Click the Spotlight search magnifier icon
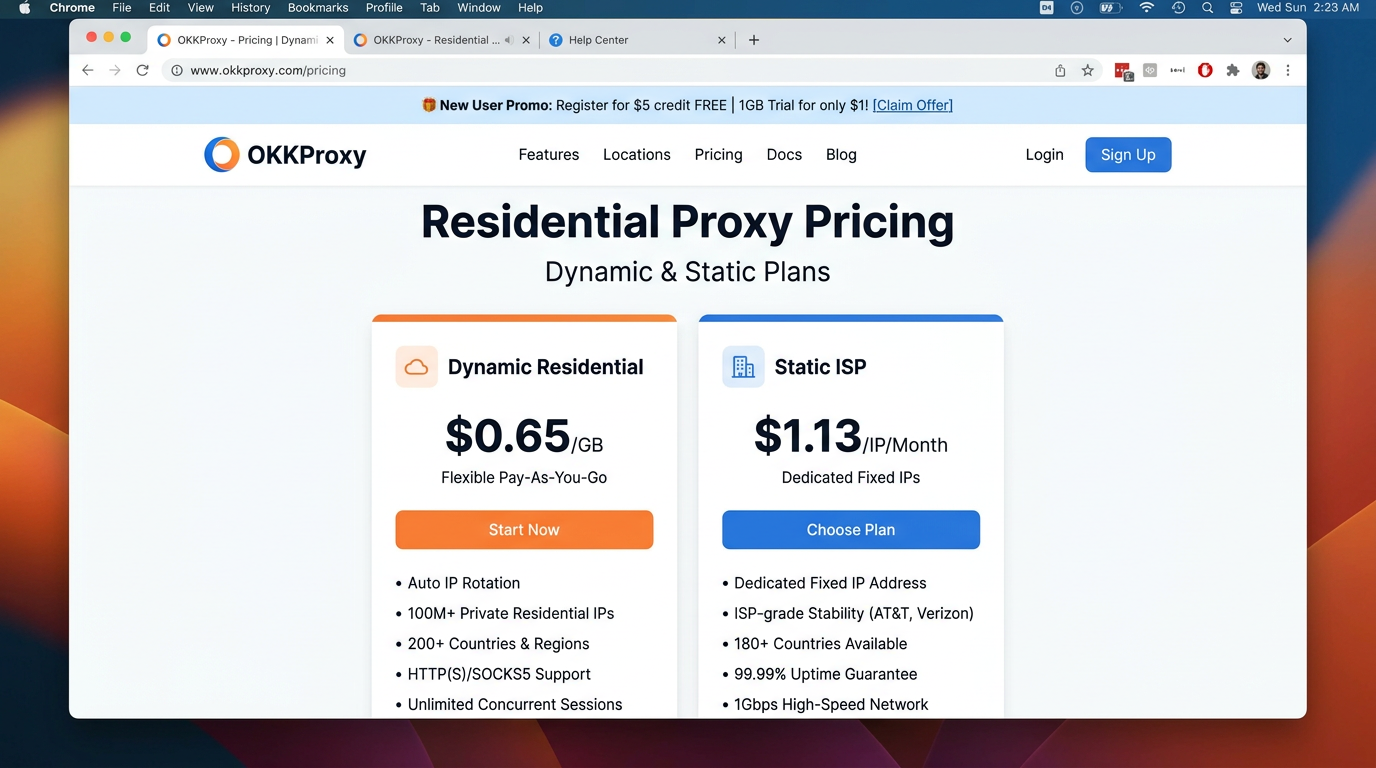 tap(1207, 8)
